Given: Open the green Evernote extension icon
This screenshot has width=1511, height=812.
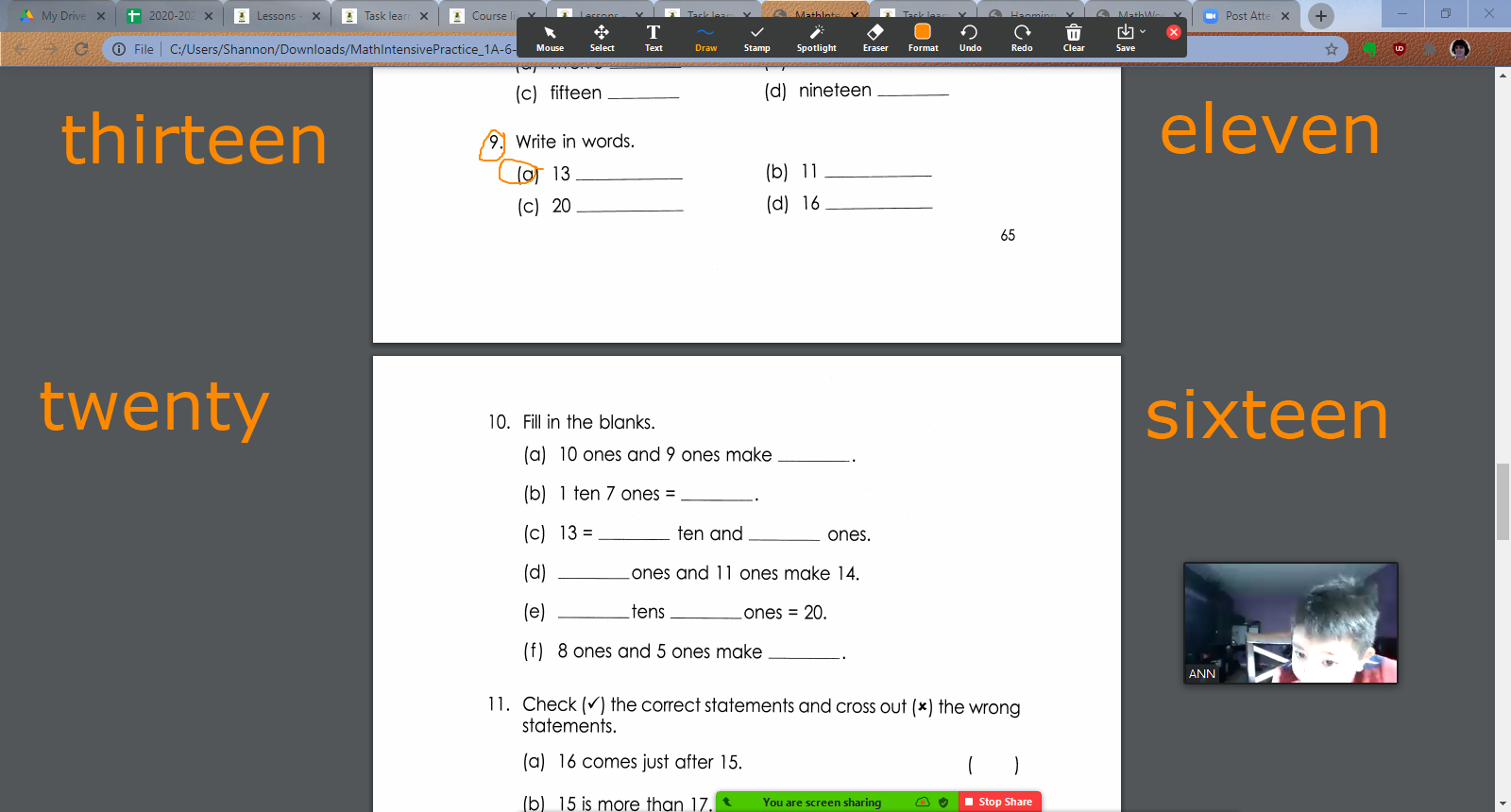Looking at the screenshot, I should click(x=1369, y=49).
